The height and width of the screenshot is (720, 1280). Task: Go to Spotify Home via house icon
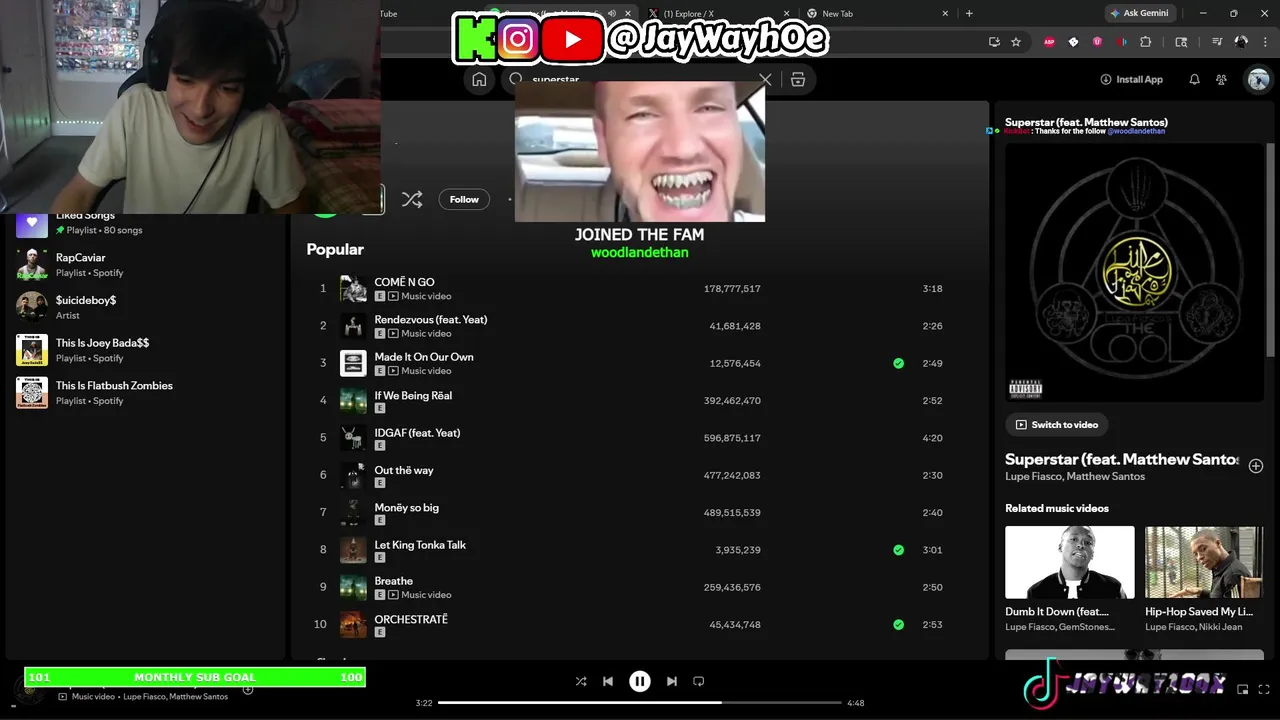point(479,80)
